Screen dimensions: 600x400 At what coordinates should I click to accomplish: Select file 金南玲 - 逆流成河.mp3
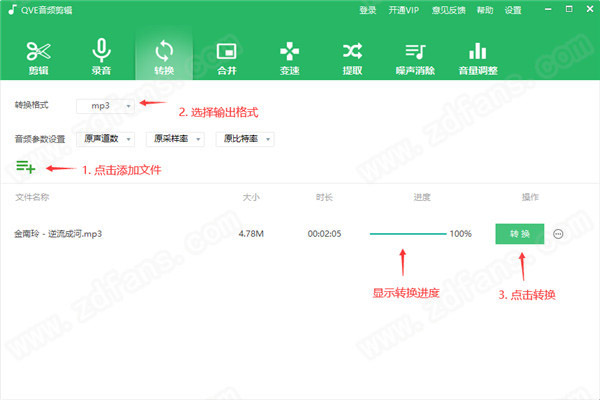tap(58, 234)
